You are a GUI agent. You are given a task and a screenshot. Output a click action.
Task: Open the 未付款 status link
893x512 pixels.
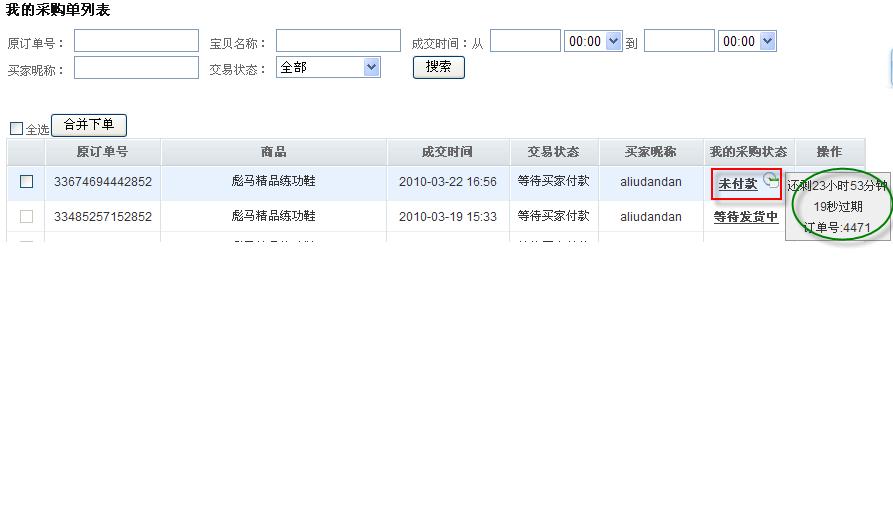point(738,184)
